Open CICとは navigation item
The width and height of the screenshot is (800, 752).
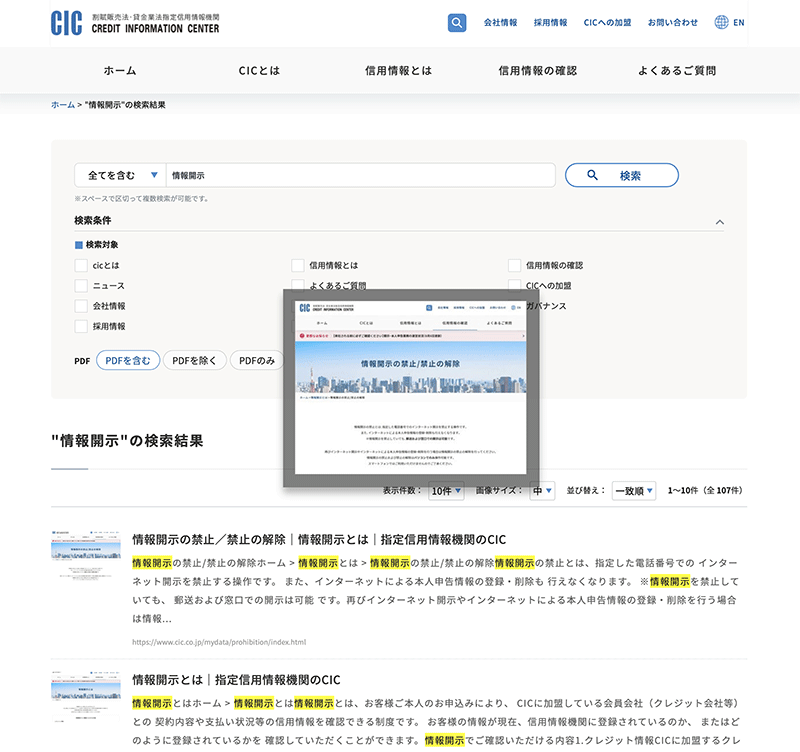click(x=259, y=70)
